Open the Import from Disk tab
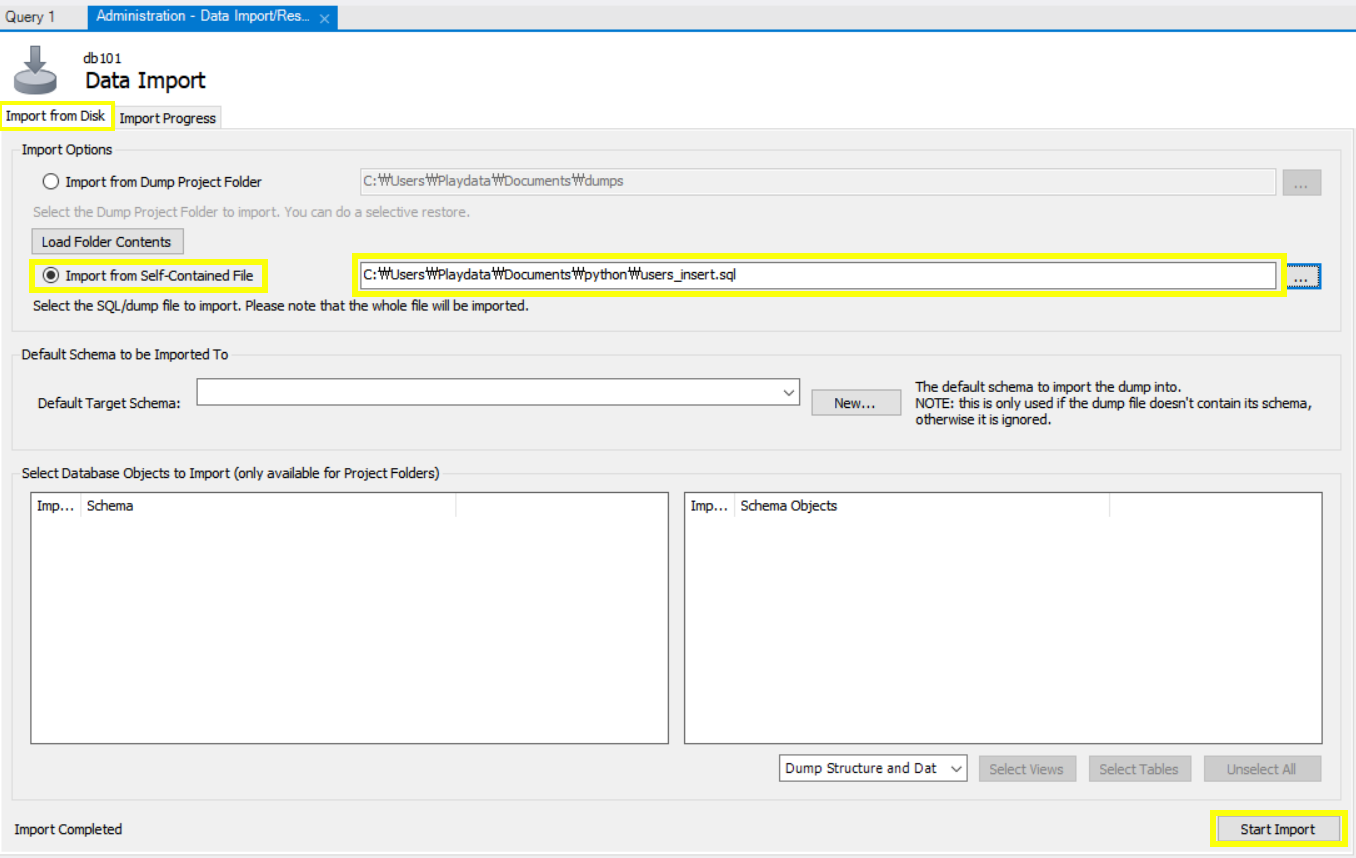Image resolution: width=1356 pixels, height=858 pixels. point(56,116)
